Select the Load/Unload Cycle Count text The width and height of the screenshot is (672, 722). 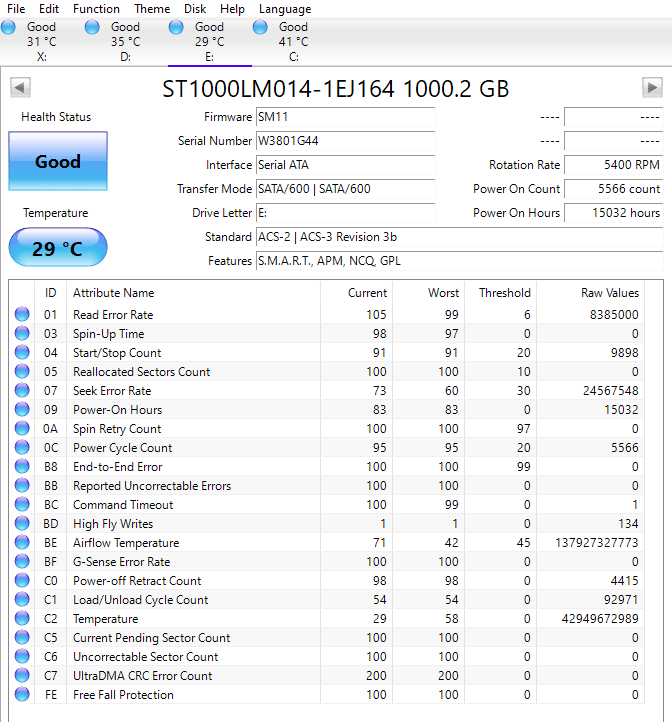tap(140, 600)
